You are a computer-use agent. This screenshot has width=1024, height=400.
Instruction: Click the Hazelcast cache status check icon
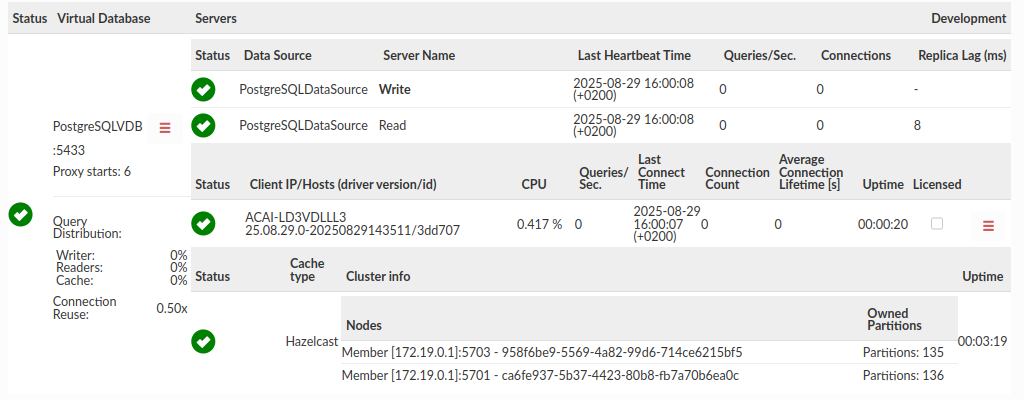[203, 342]
